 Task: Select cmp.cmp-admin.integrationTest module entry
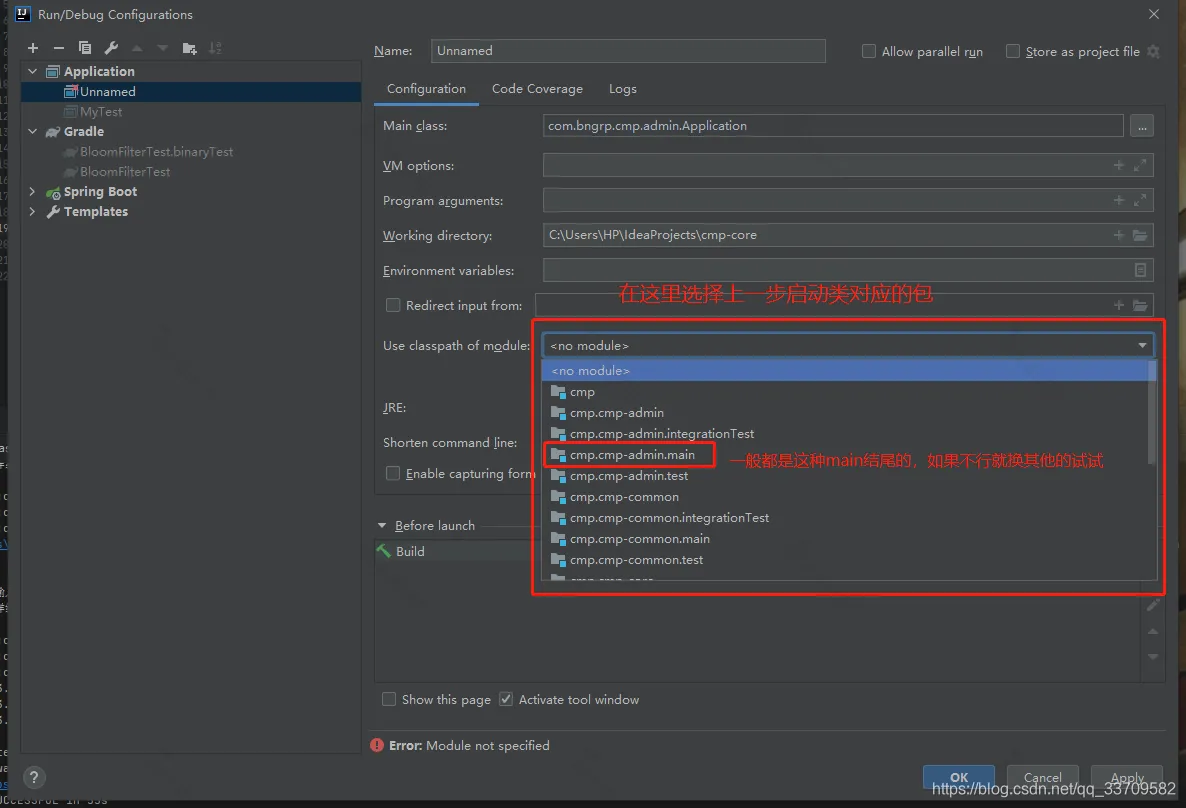click(845, 434)
